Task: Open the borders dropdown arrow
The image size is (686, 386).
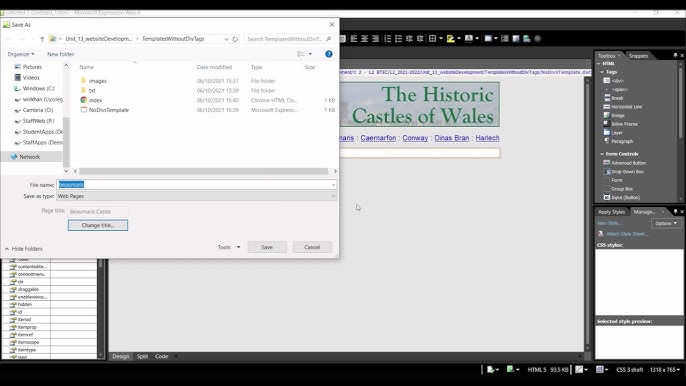Action: point(441,39)
